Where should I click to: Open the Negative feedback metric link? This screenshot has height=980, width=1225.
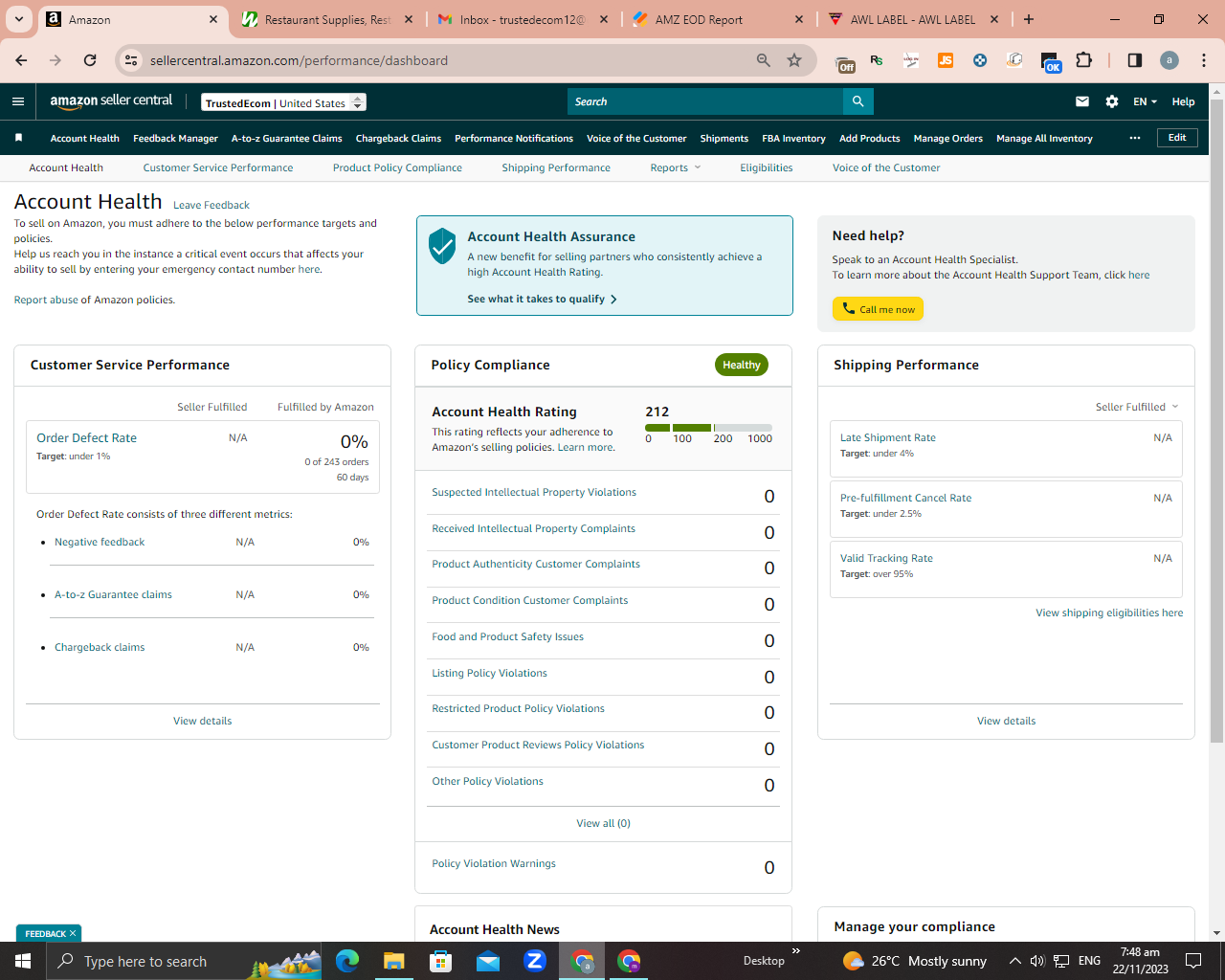point(100,542)
